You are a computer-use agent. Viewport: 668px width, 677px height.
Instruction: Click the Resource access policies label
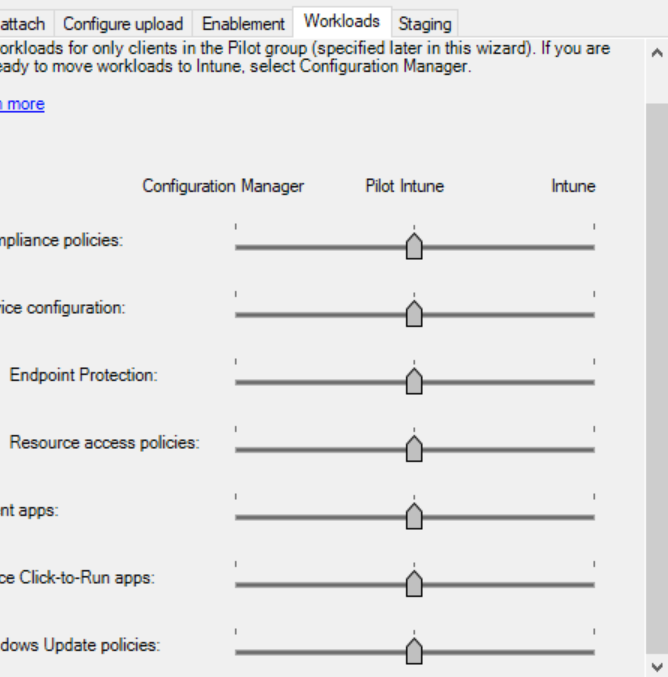(104, 443)
